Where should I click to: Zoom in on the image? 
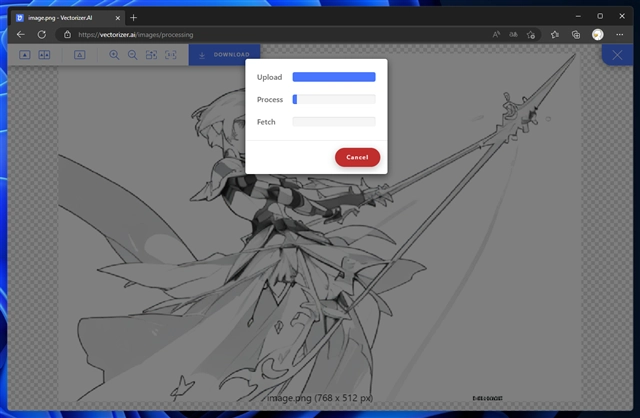pyautogui.click(x=114, y=55)
